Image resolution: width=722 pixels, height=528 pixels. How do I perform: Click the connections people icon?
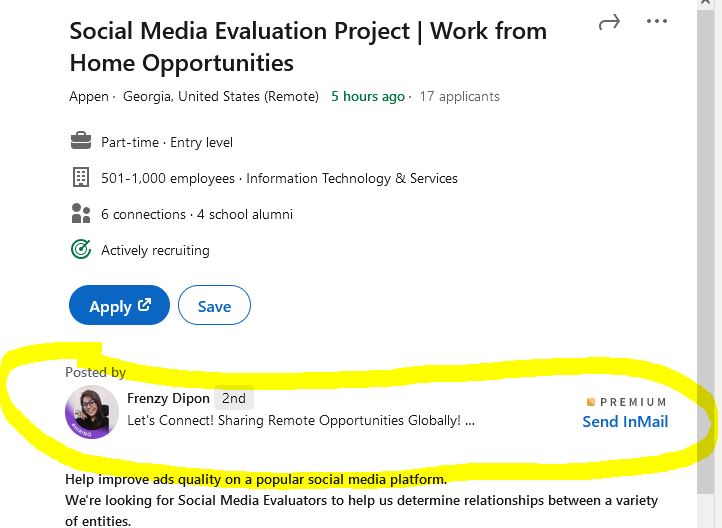(x=81, y=213)
